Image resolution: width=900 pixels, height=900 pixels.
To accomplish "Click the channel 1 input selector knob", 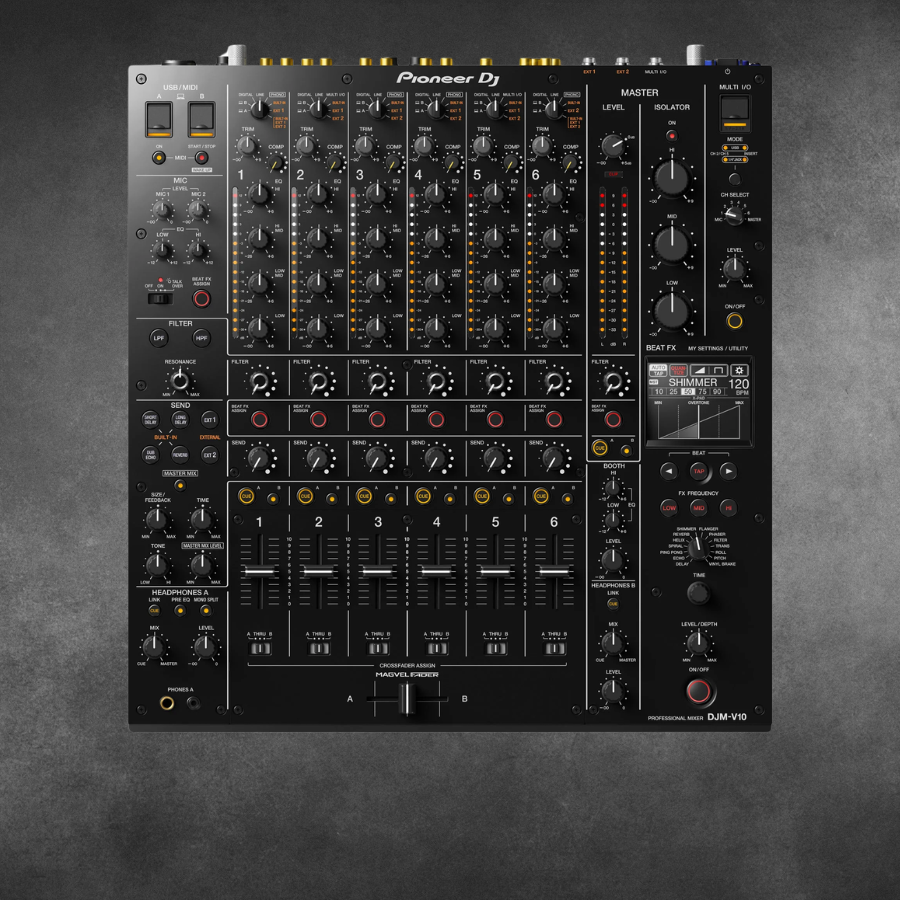I will pyautogui.click(x=259, y=109).
